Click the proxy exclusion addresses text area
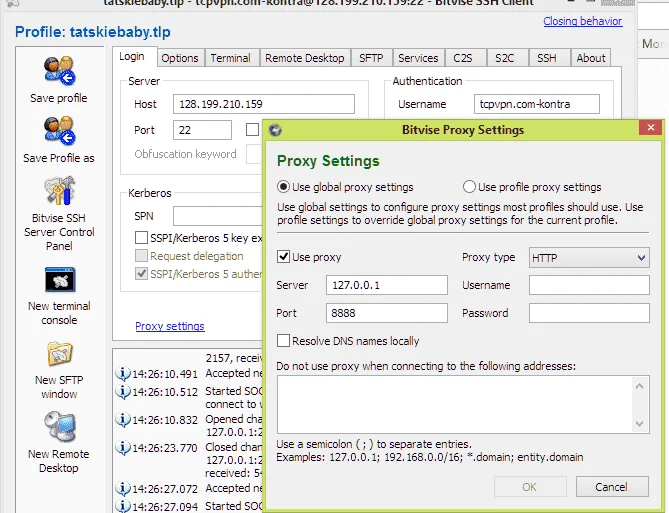669x513 pixels. pos(455,404)
